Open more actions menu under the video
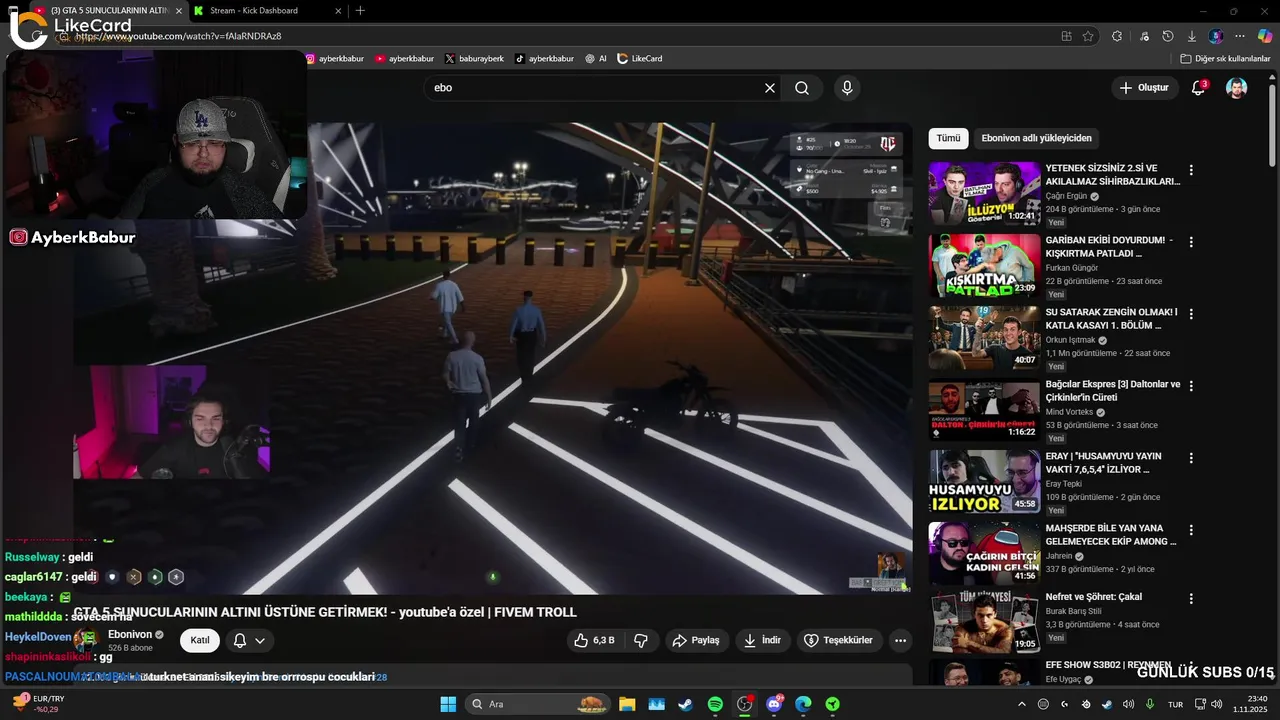 pos(900,640)
